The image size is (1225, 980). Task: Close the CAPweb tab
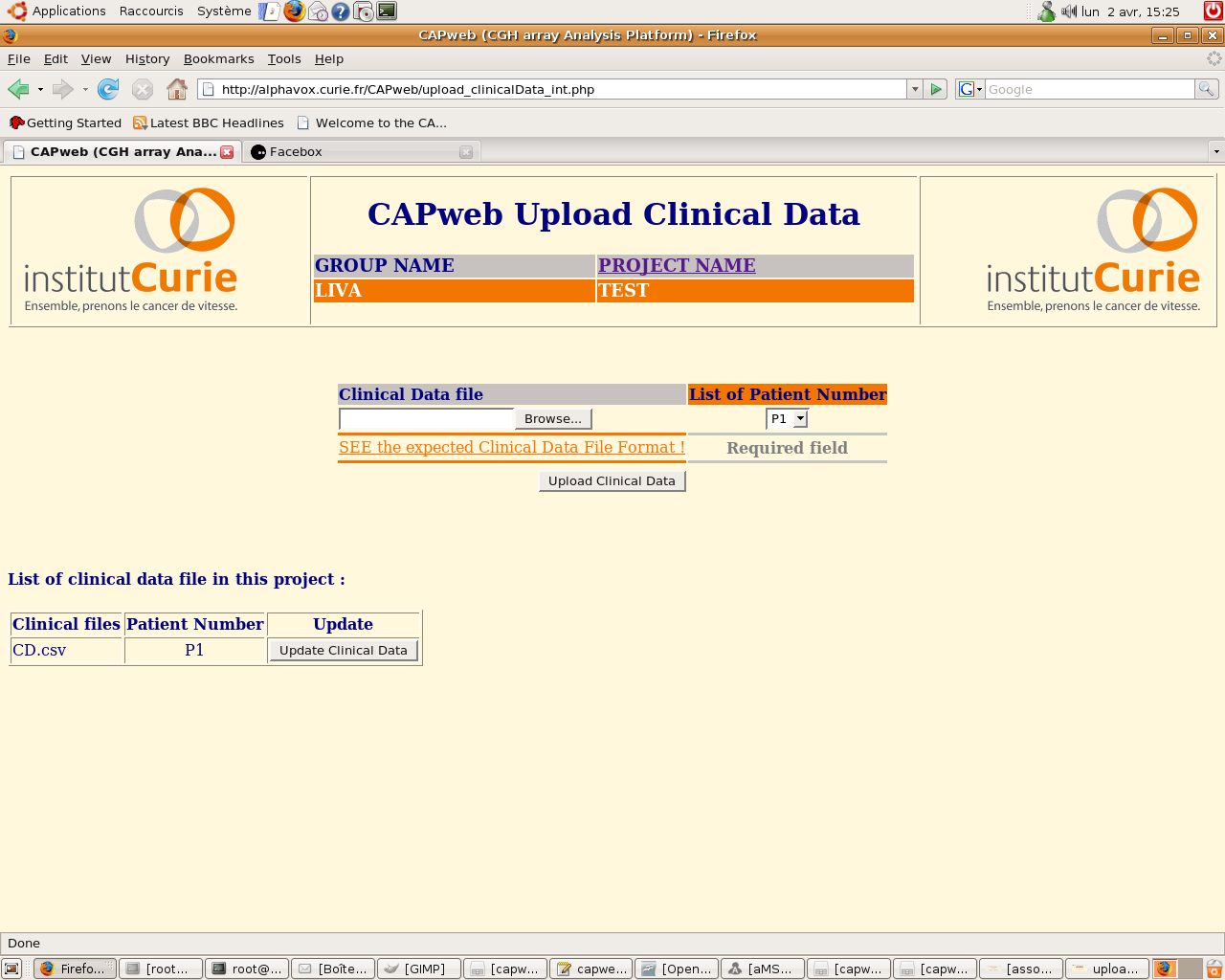click(x=227, y=152)
